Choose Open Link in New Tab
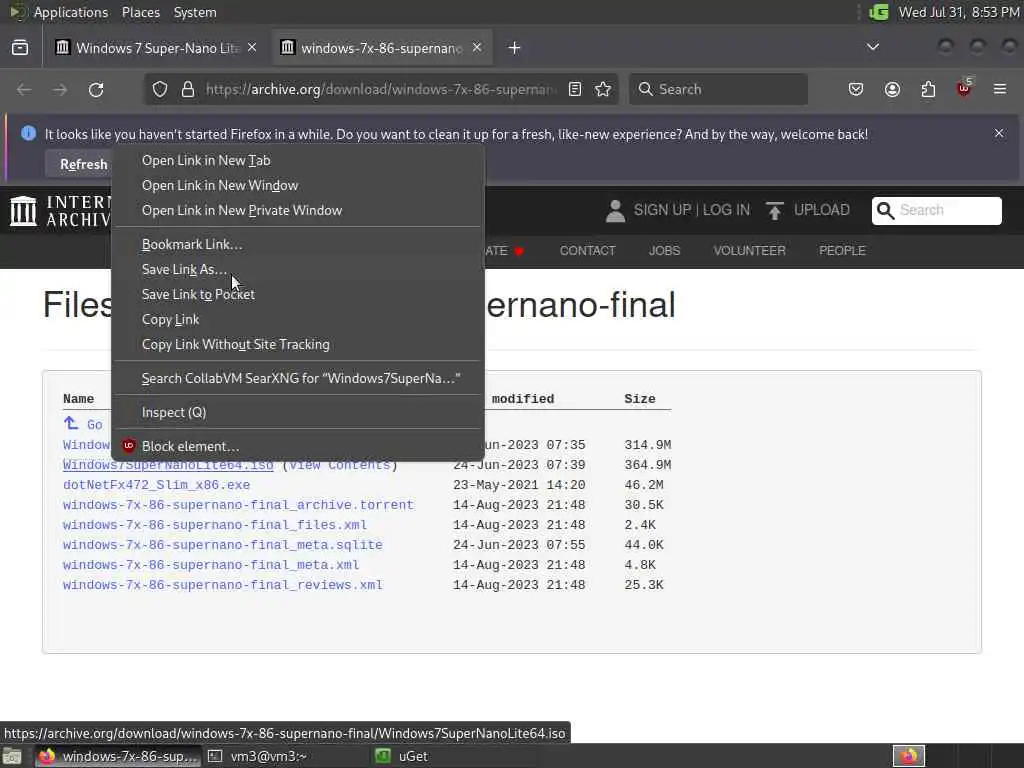Screen dimensions: 1024x768 (298, 160)
